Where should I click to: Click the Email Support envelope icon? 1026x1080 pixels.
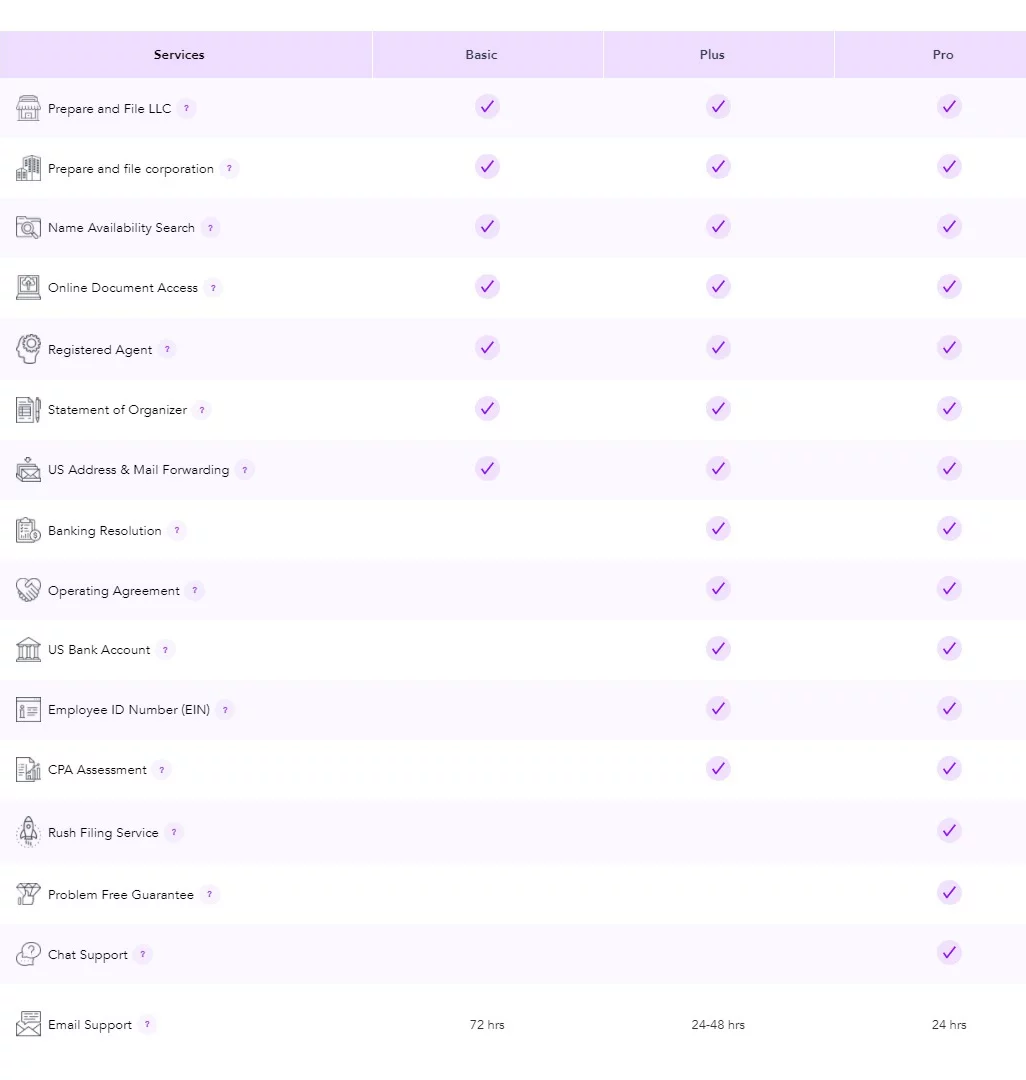click(28, 1024)
